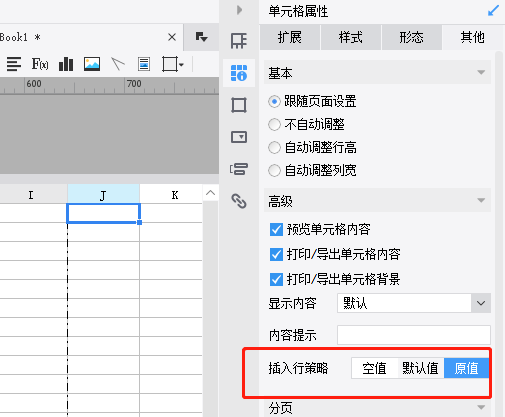Close the Book1 tab
This screenshot has height=417, width=505.
(x=172, y=37)
